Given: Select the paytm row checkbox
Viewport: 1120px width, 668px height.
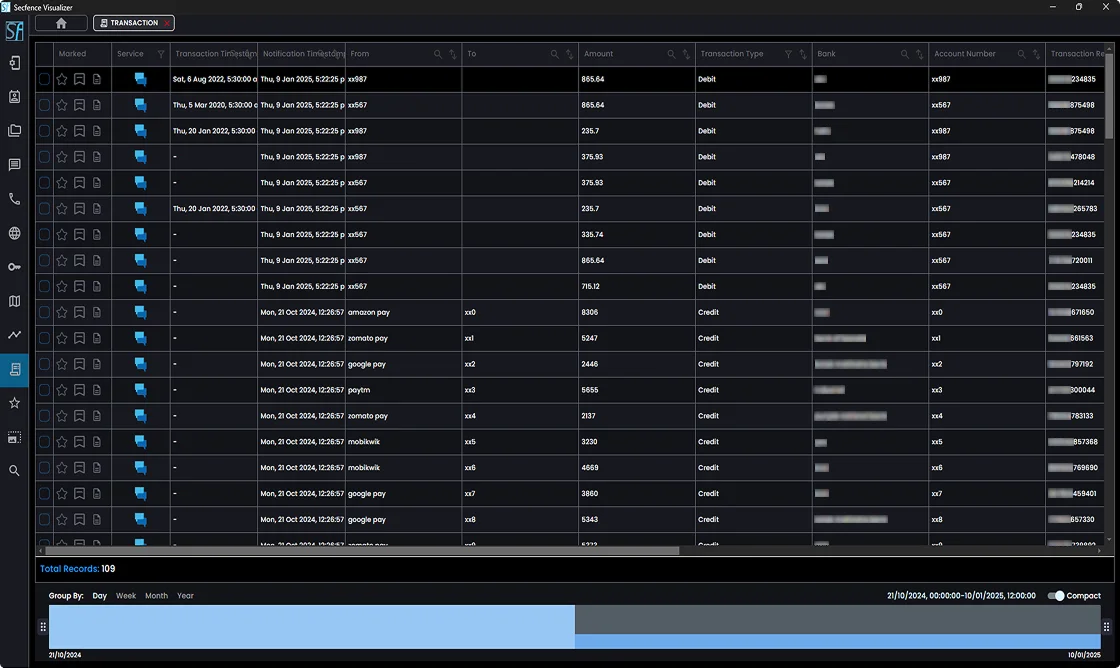Looking at the screenshot, I should pos(44,390).
